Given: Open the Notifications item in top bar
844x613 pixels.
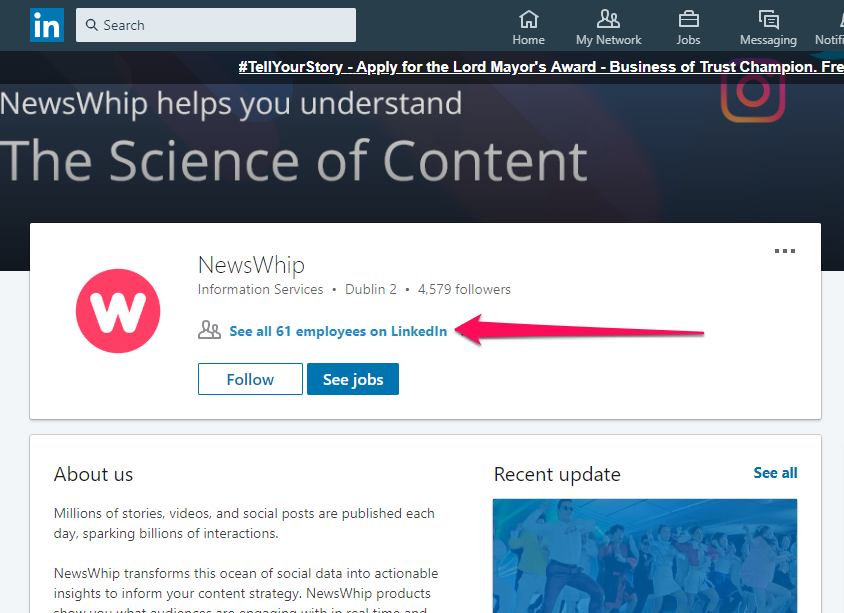Looking at the screenshot, I should pyautogui.click(x=830, y=25).
